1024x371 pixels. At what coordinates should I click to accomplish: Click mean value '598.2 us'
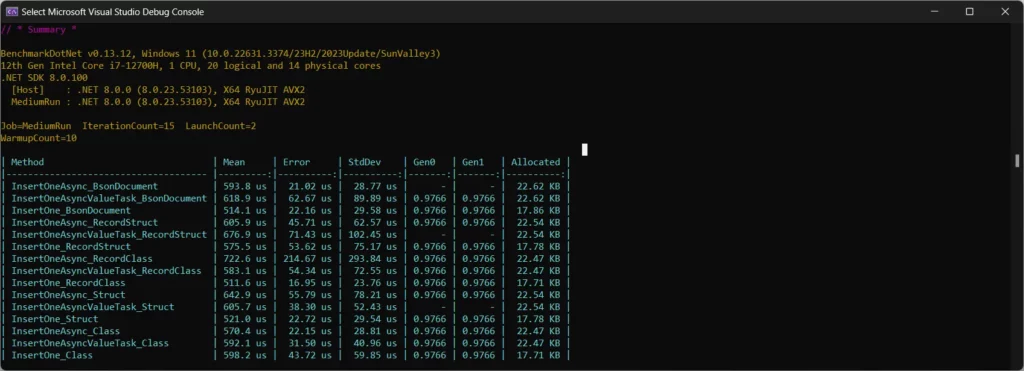pyautogui.click(x=245, y=355)
